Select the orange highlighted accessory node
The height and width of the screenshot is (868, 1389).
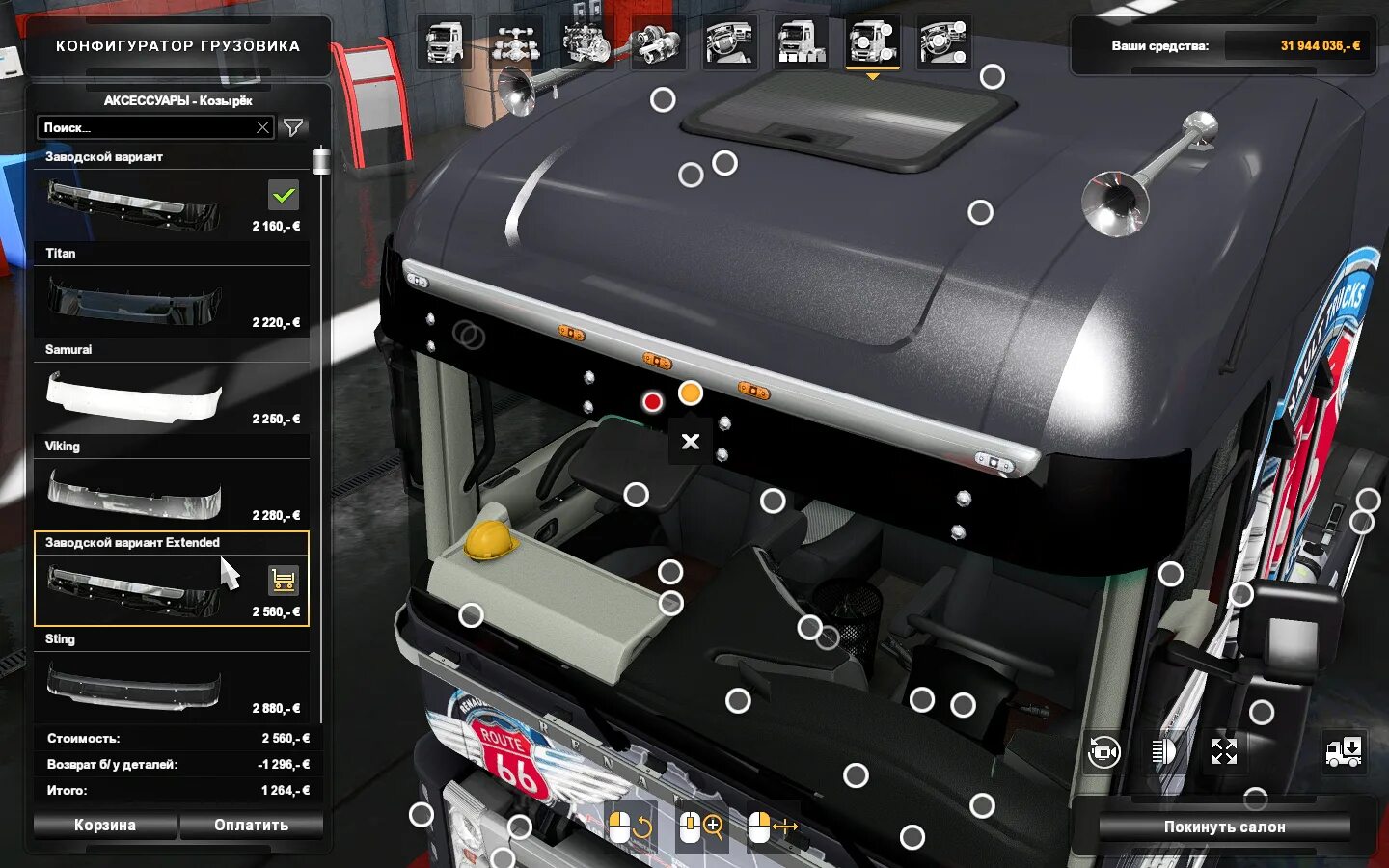coord(691,393)
